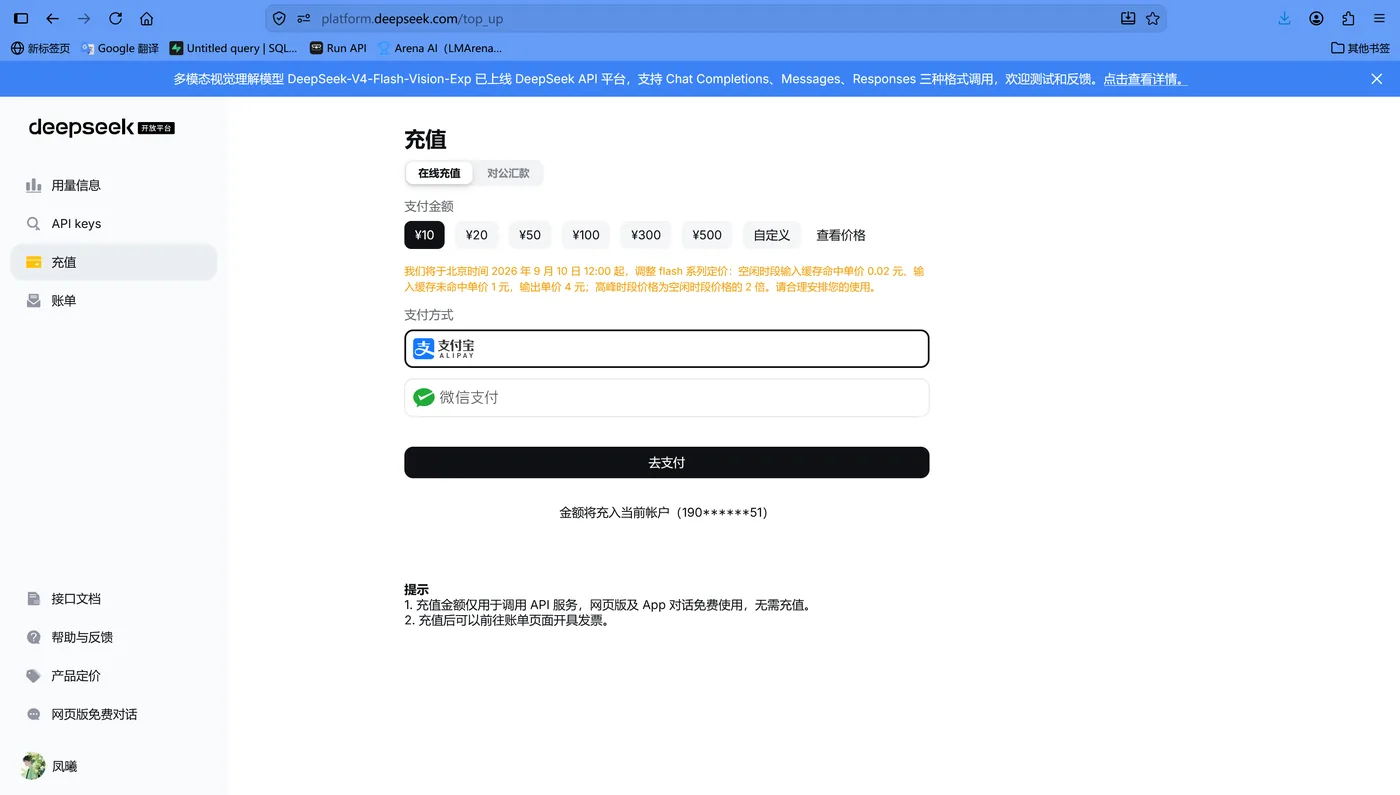Click the deepseek logo
The image size is (1400, 795).
pyautogui.click(x=101, y=127)
